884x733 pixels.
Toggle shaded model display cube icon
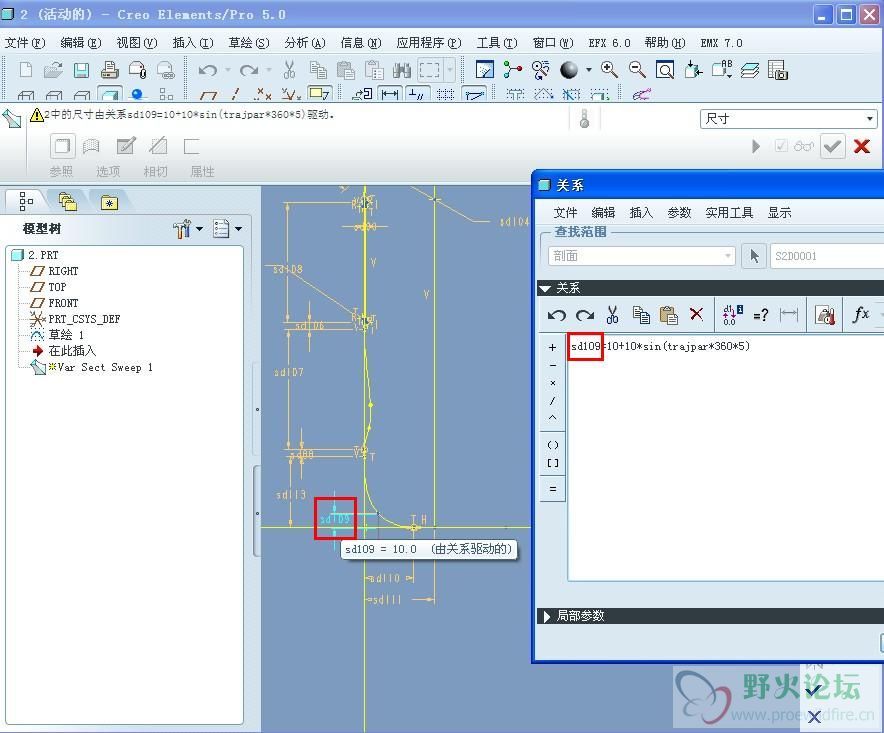point(110,95)
